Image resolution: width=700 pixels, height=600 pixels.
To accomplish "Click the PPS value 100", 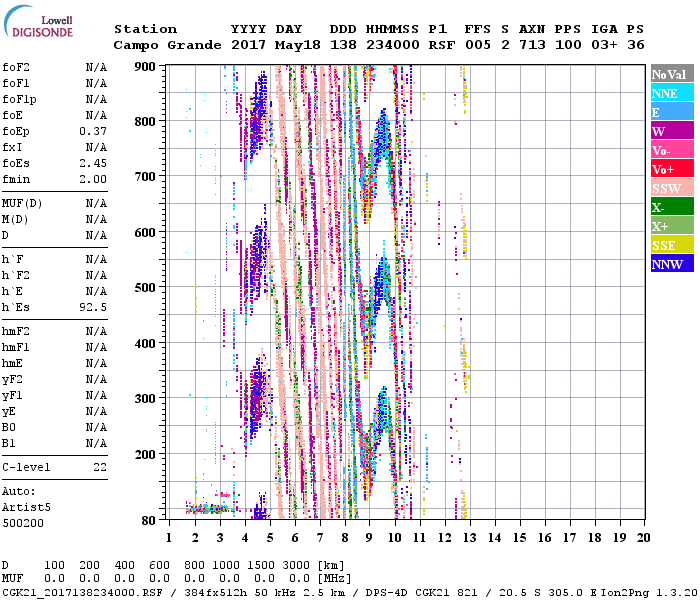I will 568,45.
